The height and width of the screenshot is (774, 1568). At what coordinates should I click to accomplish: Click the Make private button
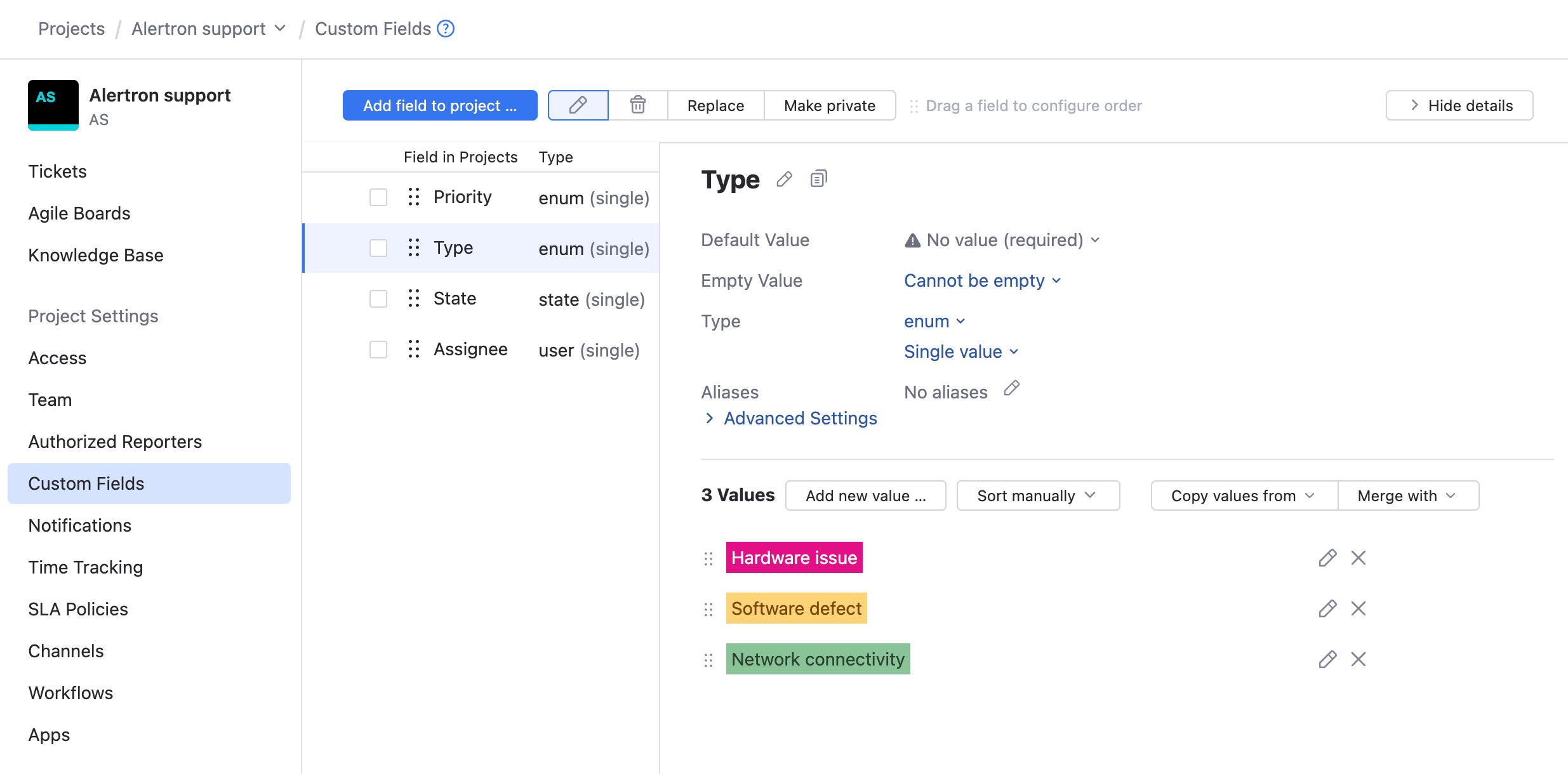(829, 105)
